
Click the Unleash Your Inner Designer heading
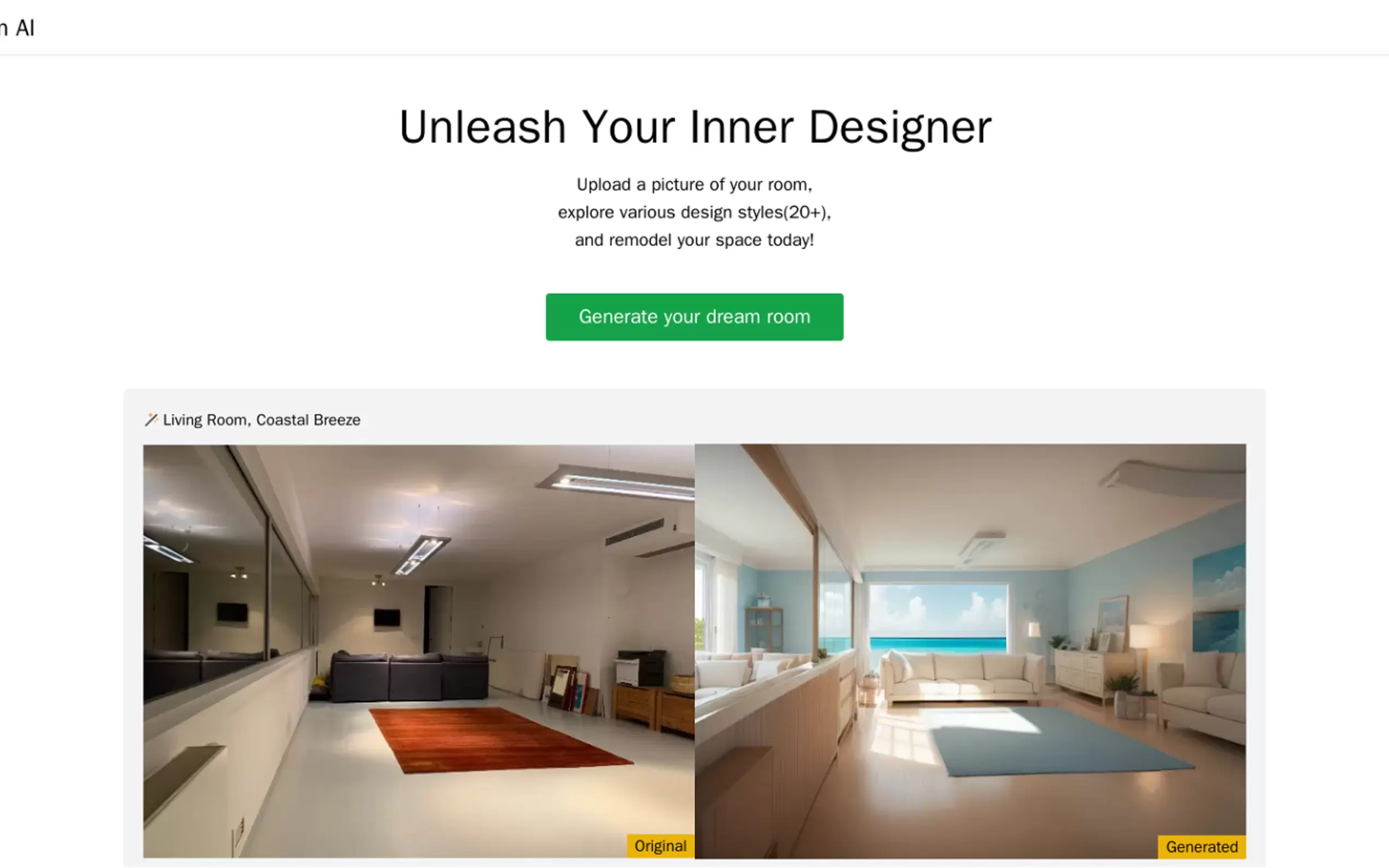click(695, 127)
